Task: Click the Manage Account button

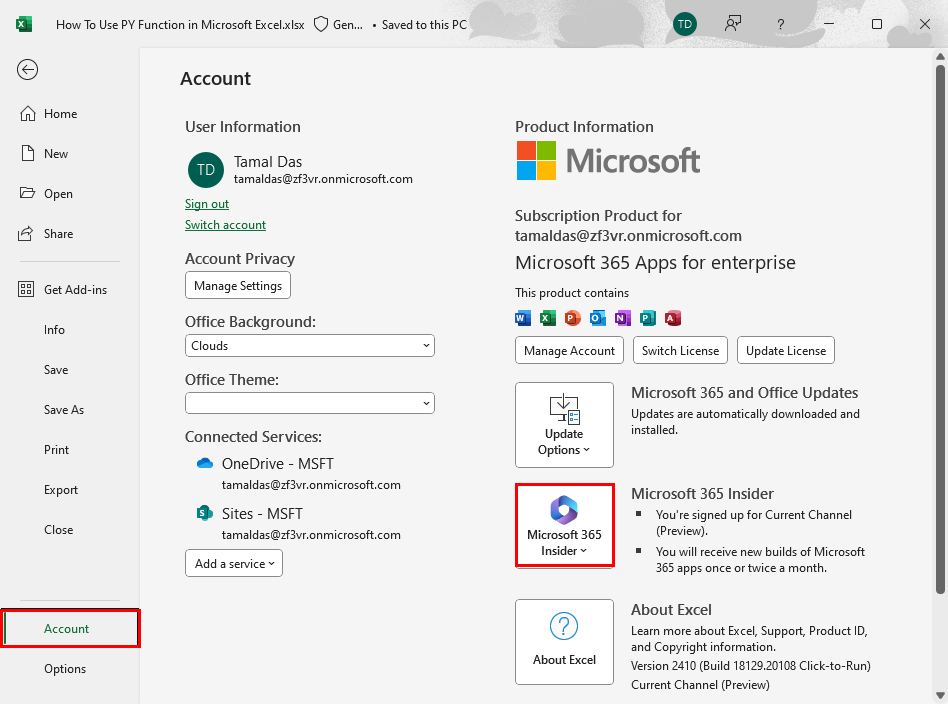Action: tap(569, 350)
